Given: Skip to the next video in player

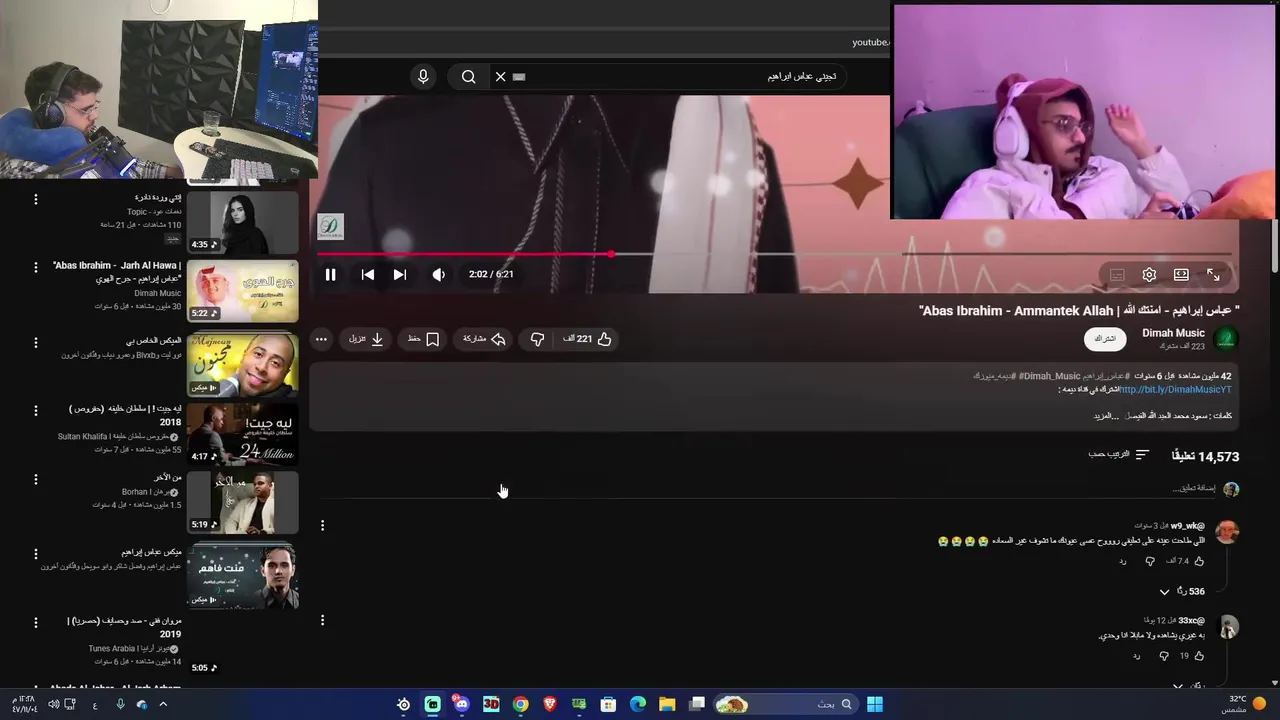Looking at the screenshot, I should pos(400,274).
